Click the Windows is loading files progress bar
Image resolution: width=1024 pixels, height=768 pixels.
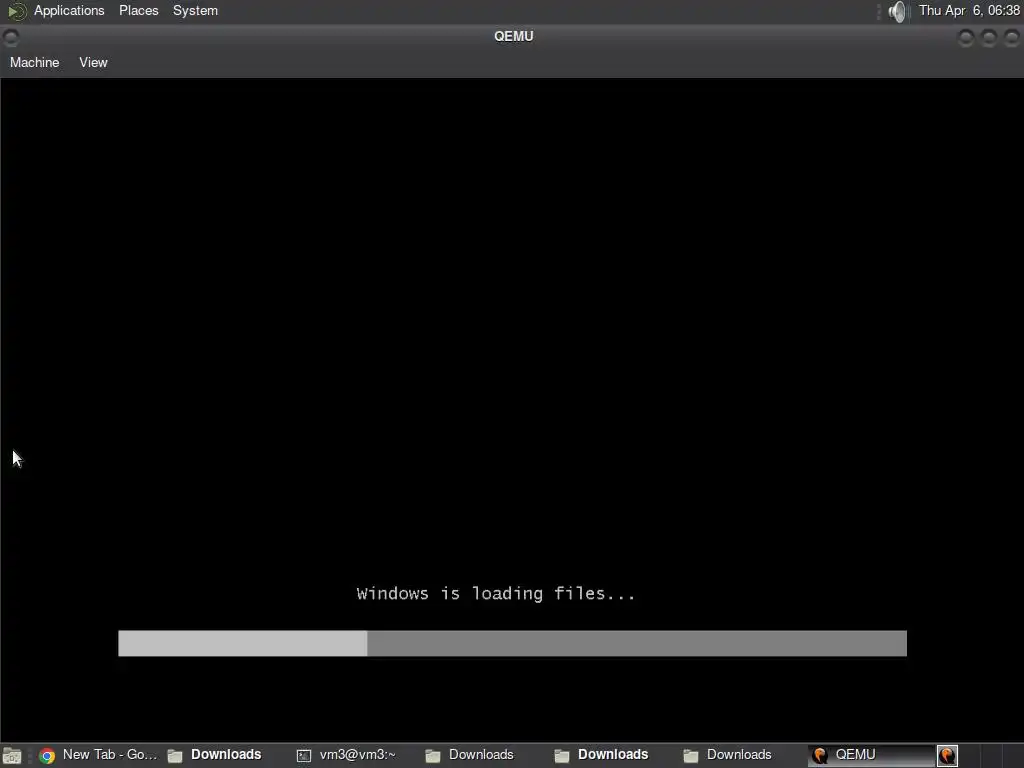pyautogui.click(x=512, y=643)
